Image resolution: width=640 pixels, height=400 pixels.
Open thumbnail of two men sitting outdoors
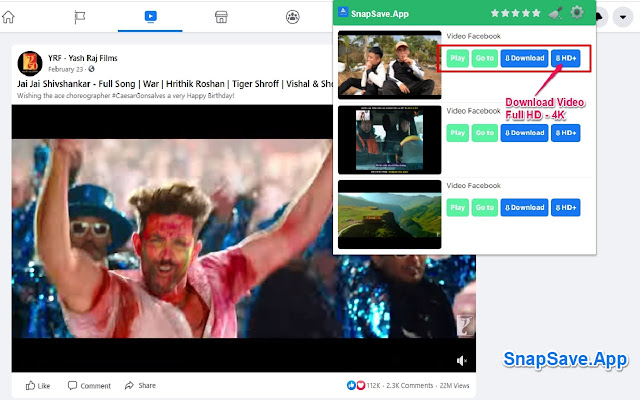[390, 65]
